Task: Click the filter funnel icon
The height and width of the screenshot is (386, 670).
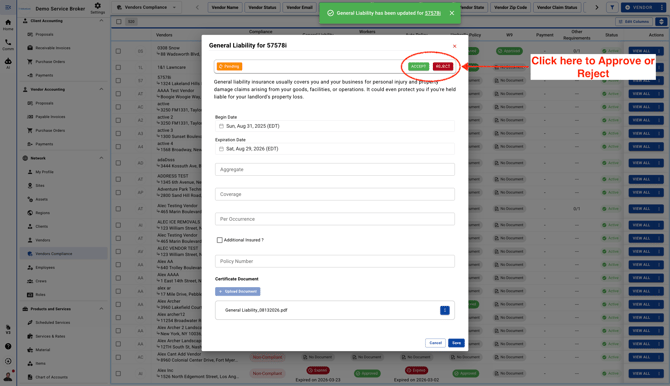Action: [x=612, y=7]
